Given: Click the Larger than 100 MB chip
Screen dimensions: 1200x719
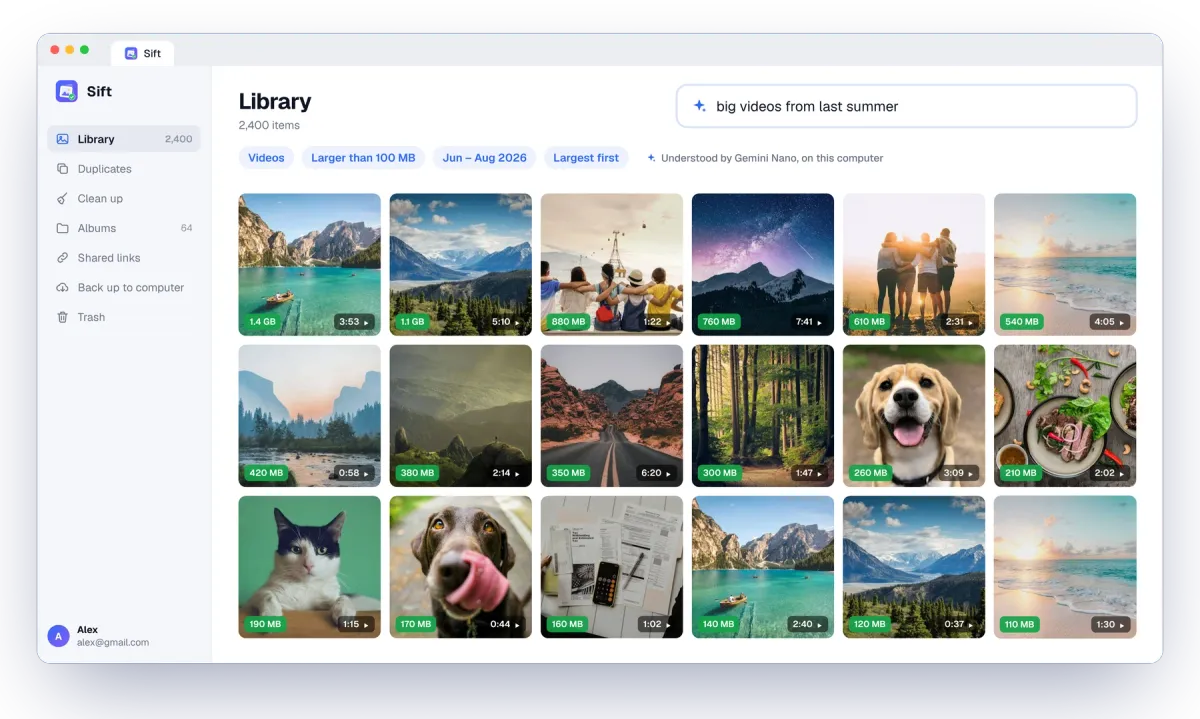Looking at the screenshot, I should (x=363, y=158).
